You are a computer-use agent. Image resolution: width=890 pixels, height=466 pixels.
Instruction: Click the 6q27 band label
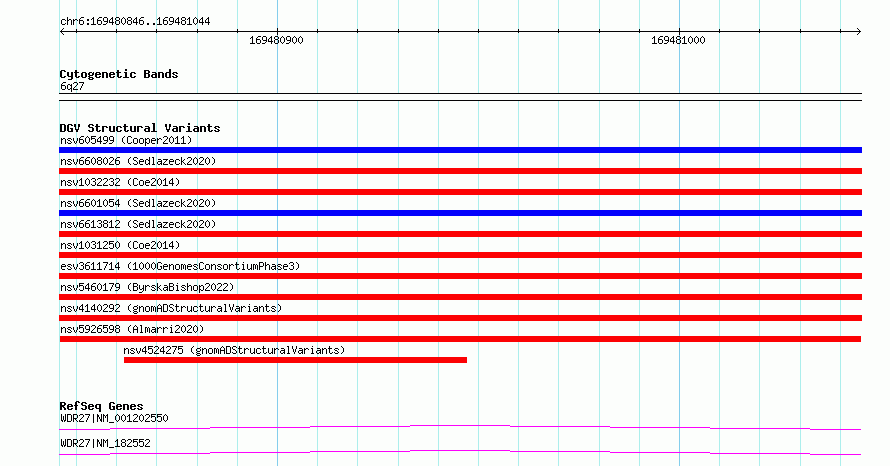[x=72, y=86]
